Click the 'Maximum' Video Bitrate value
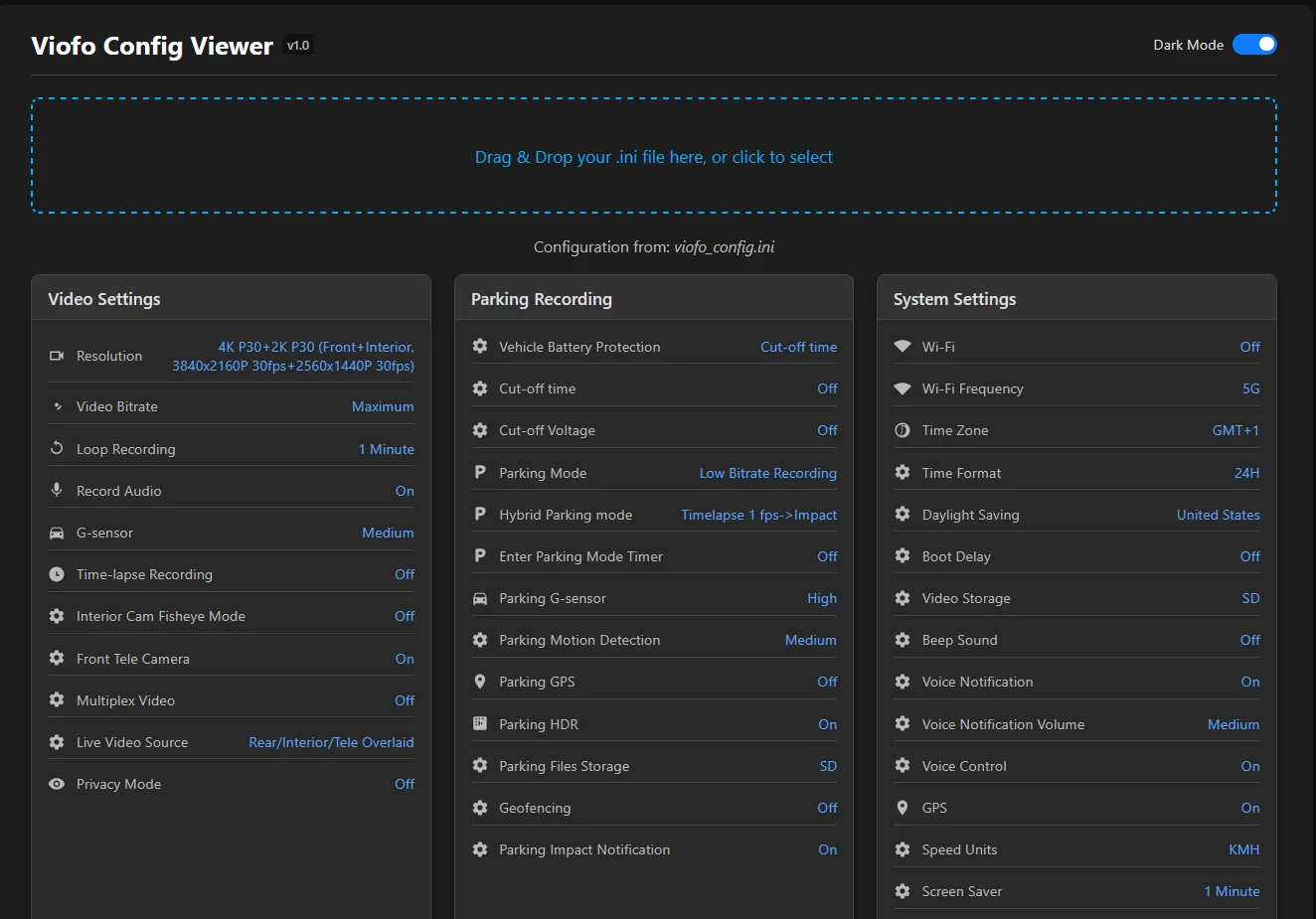1316x919 pixels. [383, 406]
